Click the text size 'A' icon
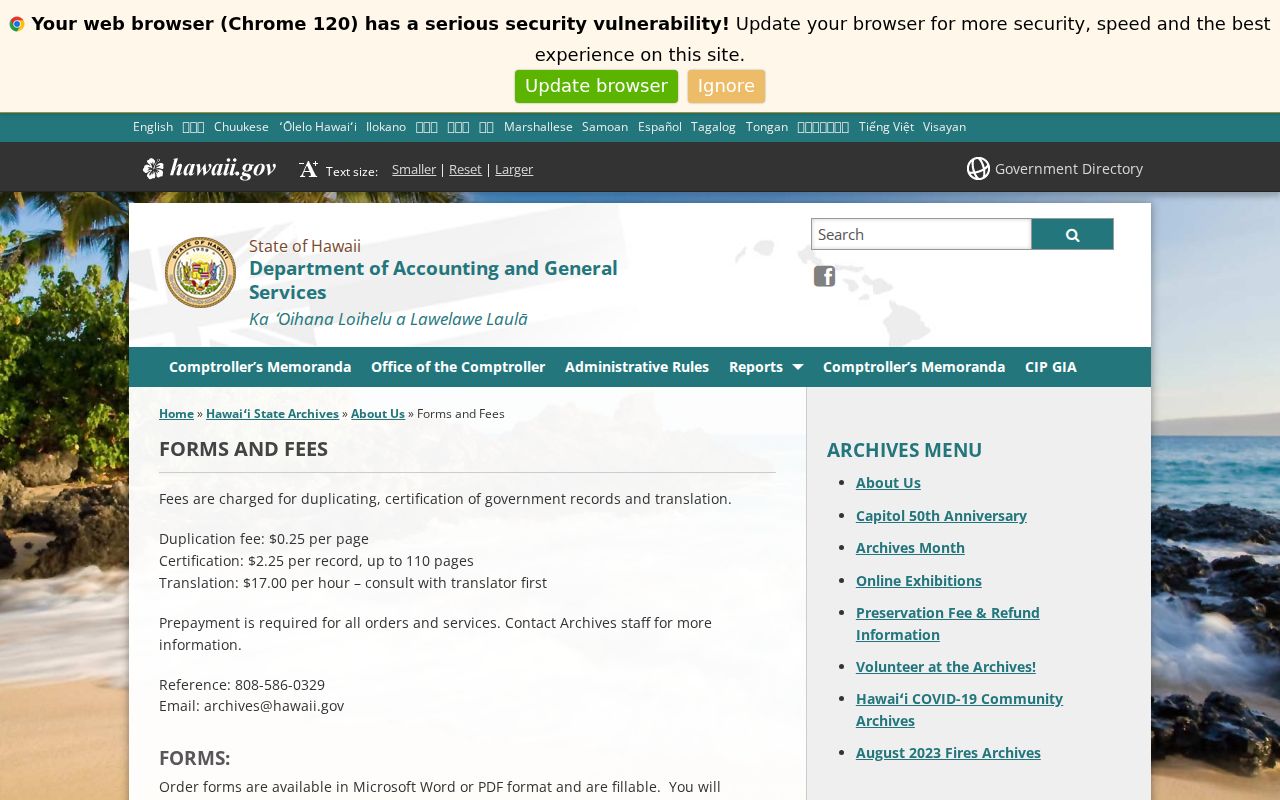This screenshot has height=800, width=1280. click(308, 169)
